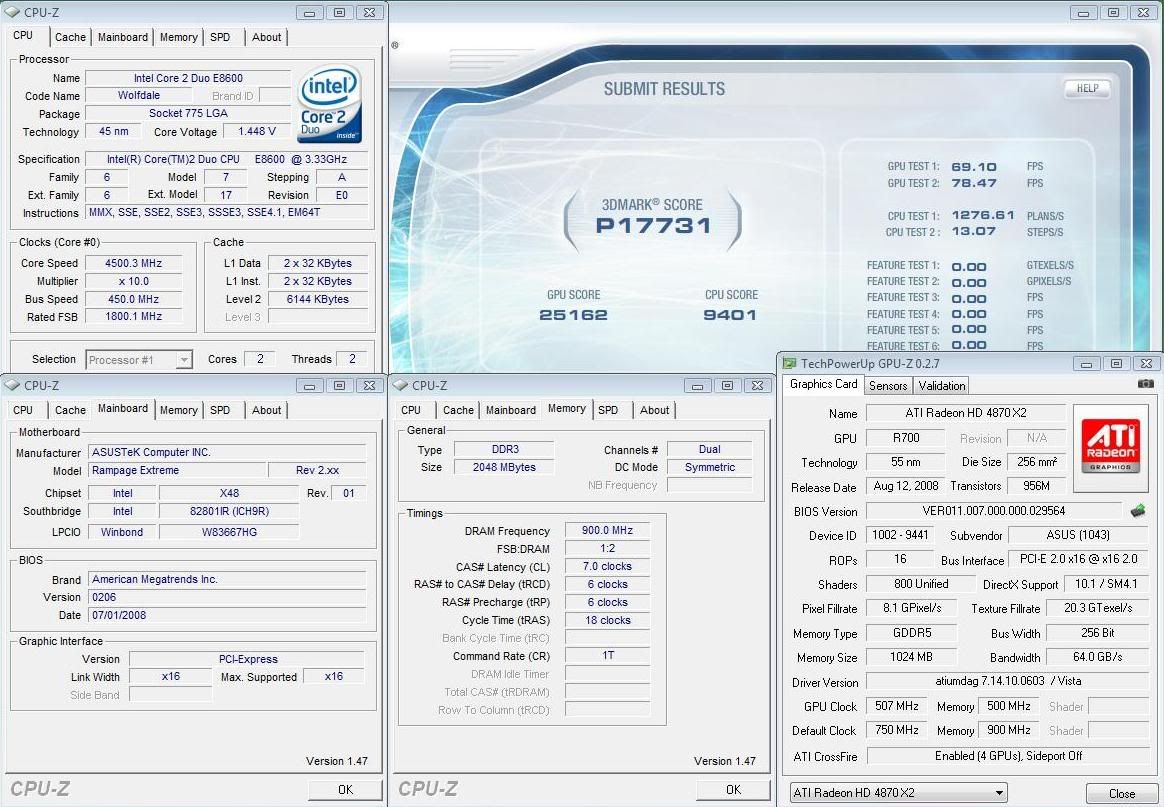Click the DRAM Frequency 900.0 MHz field

[607, 530]
